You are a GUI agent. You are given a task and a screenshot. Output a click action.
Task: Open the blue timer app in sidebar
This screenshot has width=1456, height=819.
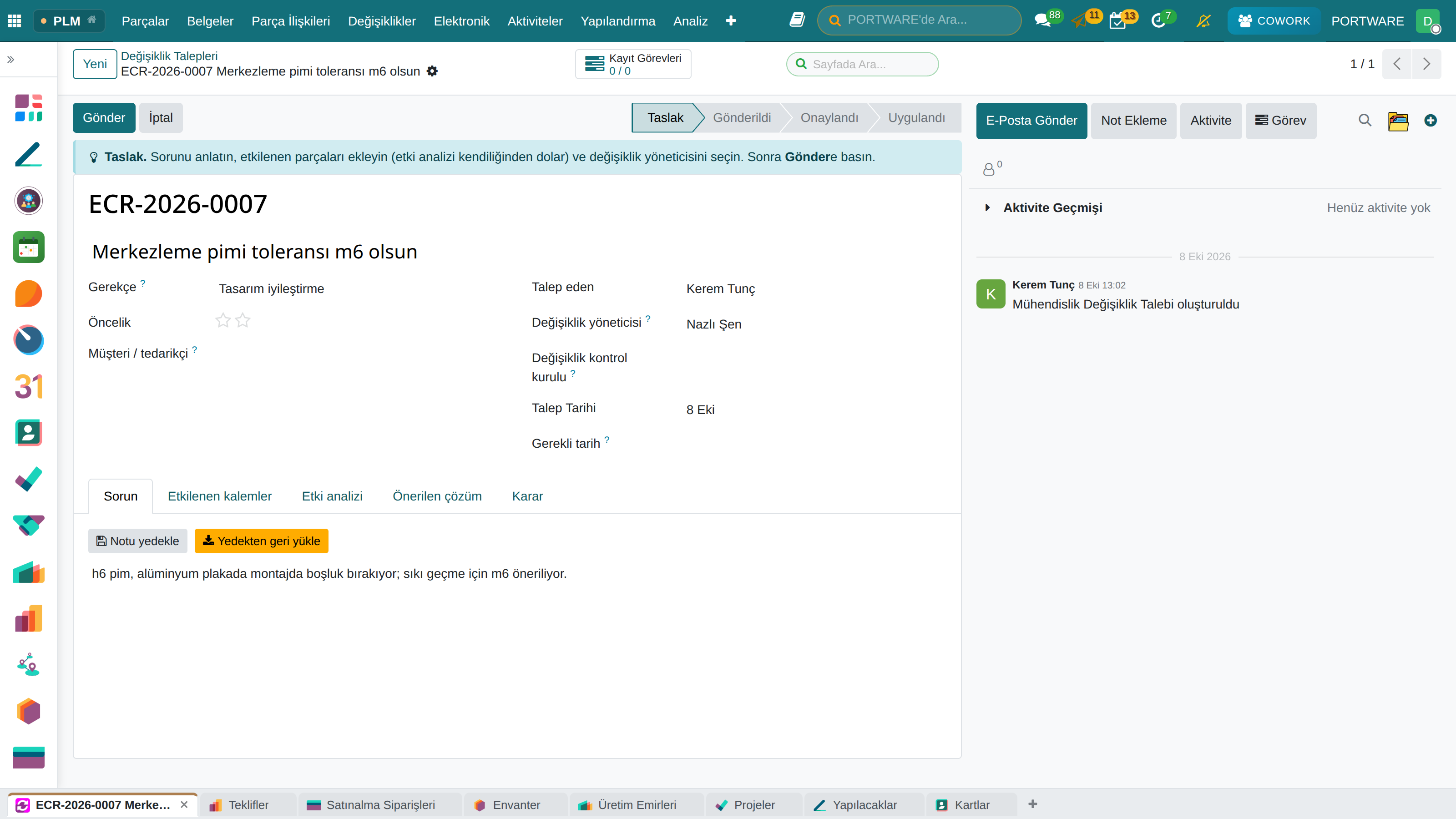coord(28,340)
